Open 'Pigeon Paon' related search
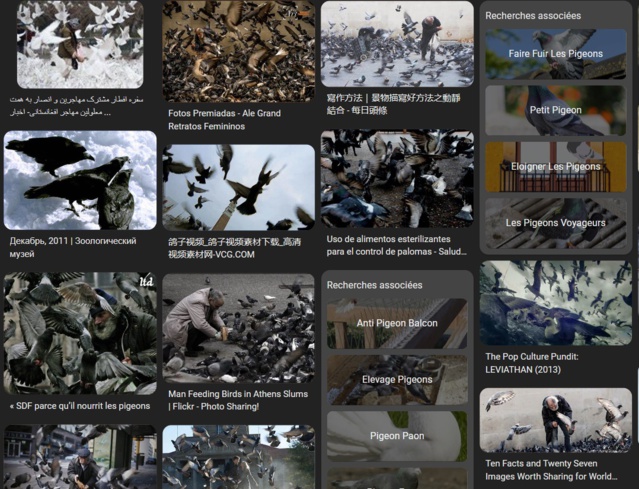The height and width of the screenshot is (489, 639). click(x=397, y=436)
